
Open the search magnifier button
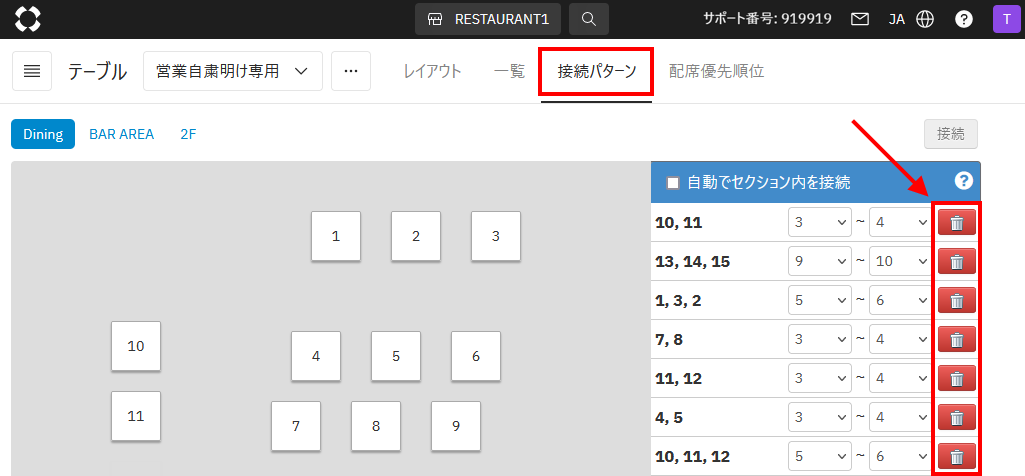coord(589,19)
